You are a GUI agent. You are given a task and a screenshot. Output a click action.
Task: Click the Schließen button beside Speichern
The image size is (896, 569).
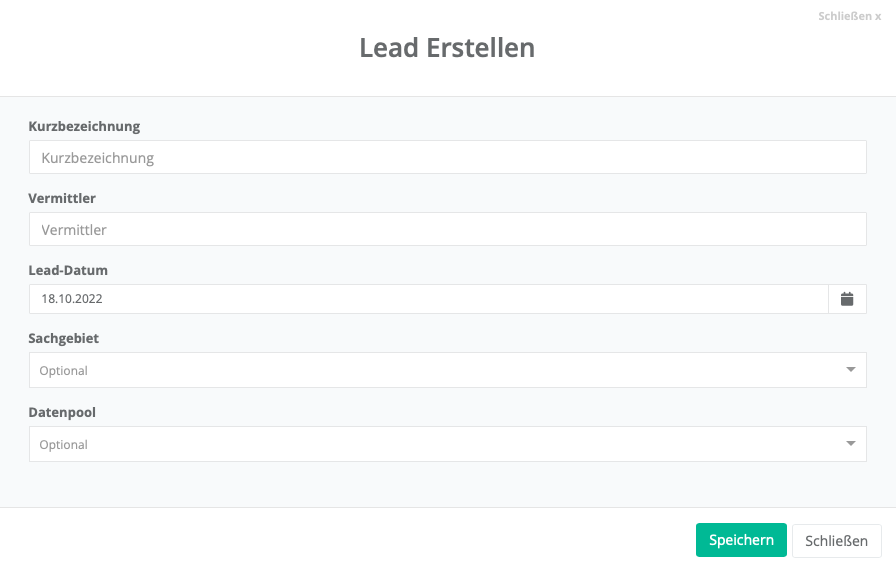[836, 541]
